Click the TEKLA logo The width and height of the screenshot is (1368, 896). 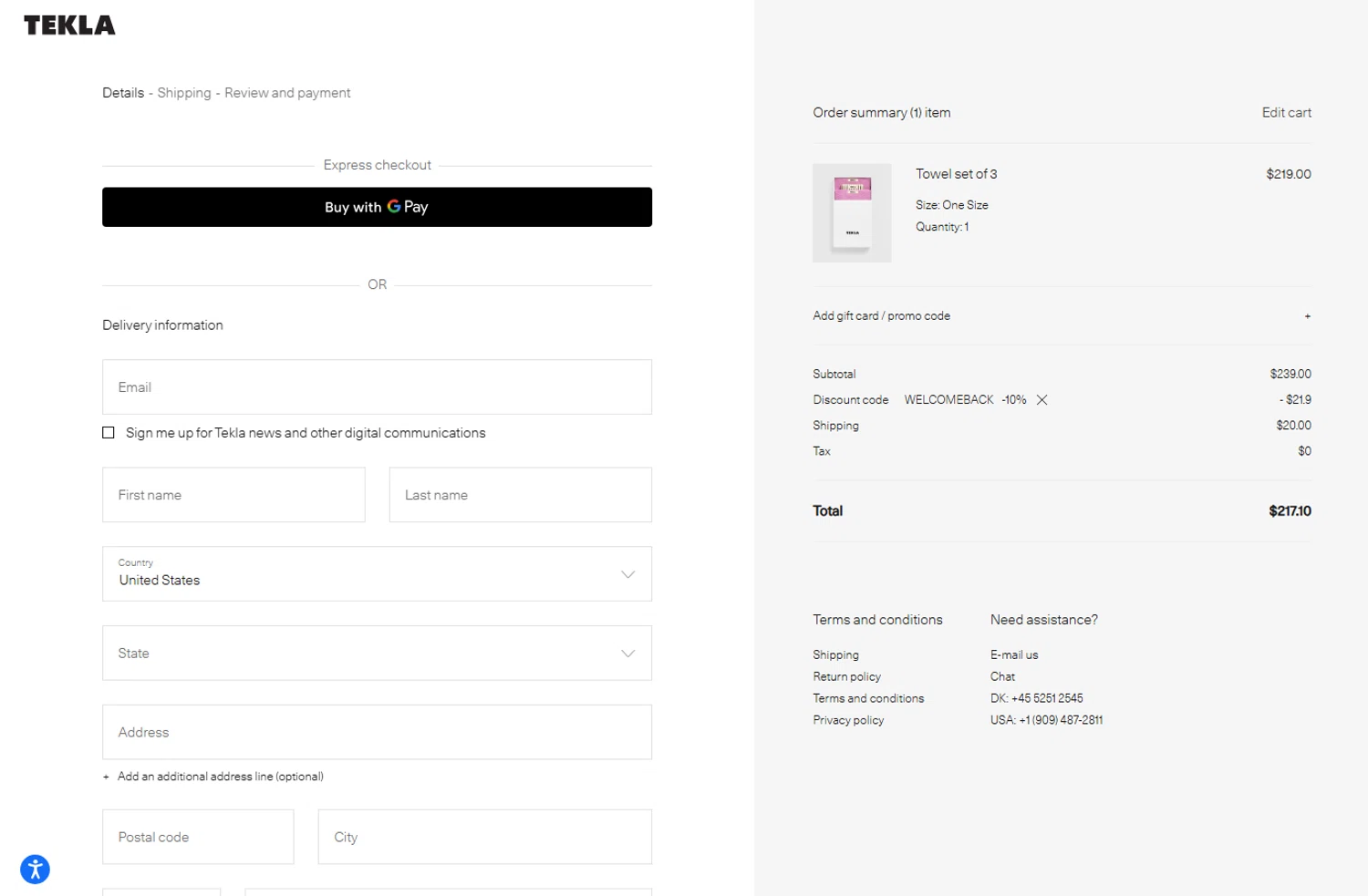[x=69, y=26]
